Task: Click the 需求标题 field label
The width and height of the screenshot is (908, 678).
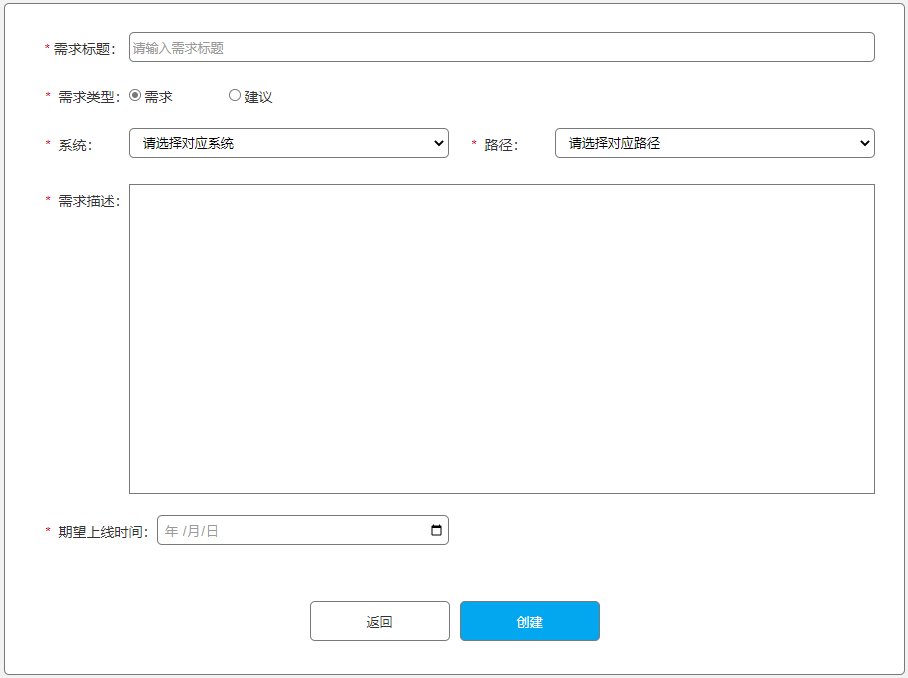Action: pos(84,49)
